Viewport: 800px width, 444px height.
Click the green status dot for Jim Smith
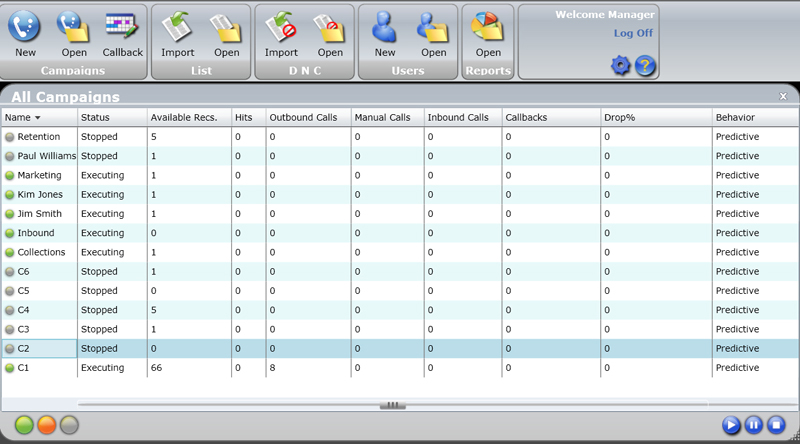tap(10, 214)
